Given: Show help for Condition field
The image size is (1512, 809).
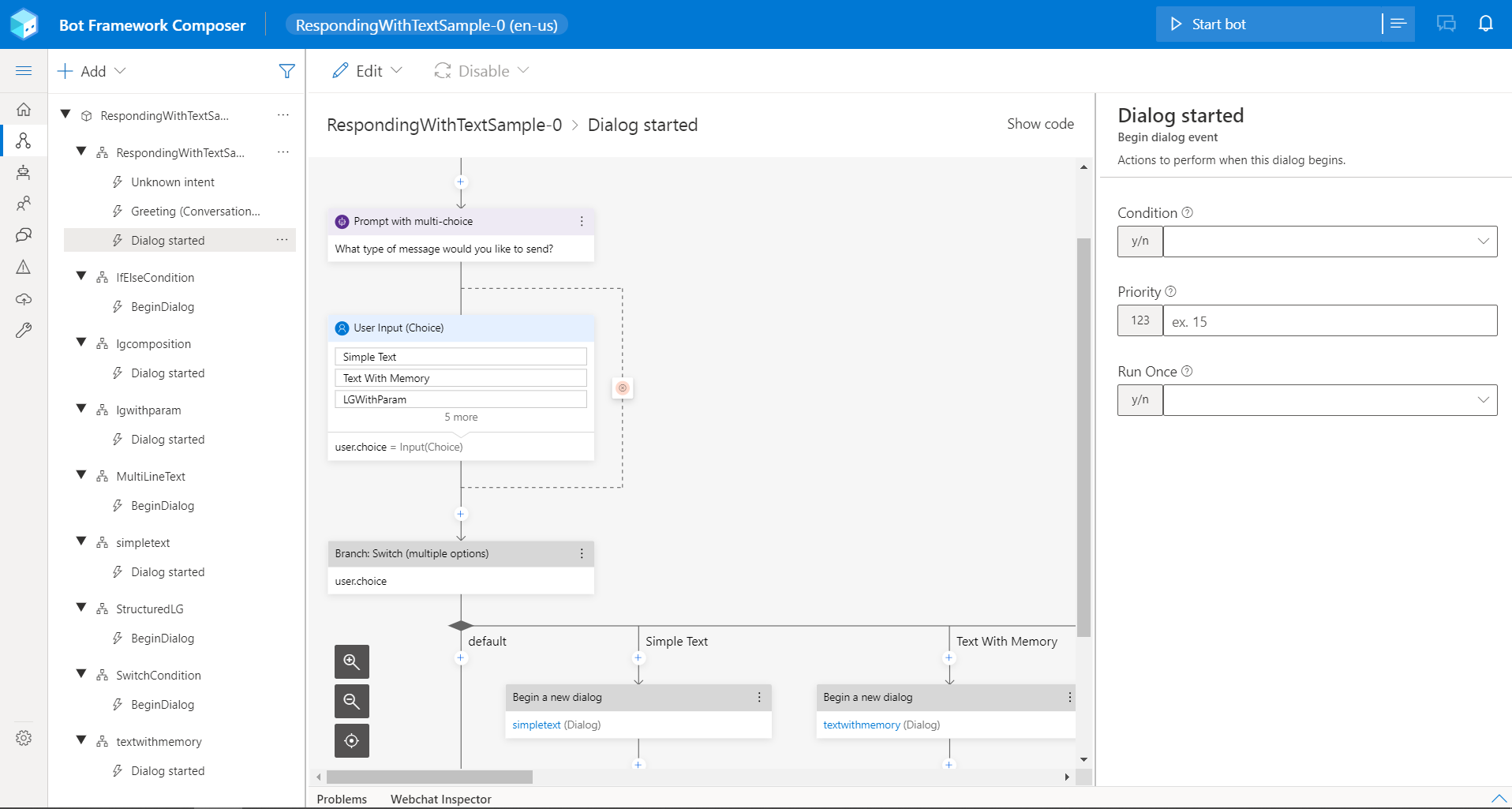Looking at the screenshot, I should point(1188,212).
